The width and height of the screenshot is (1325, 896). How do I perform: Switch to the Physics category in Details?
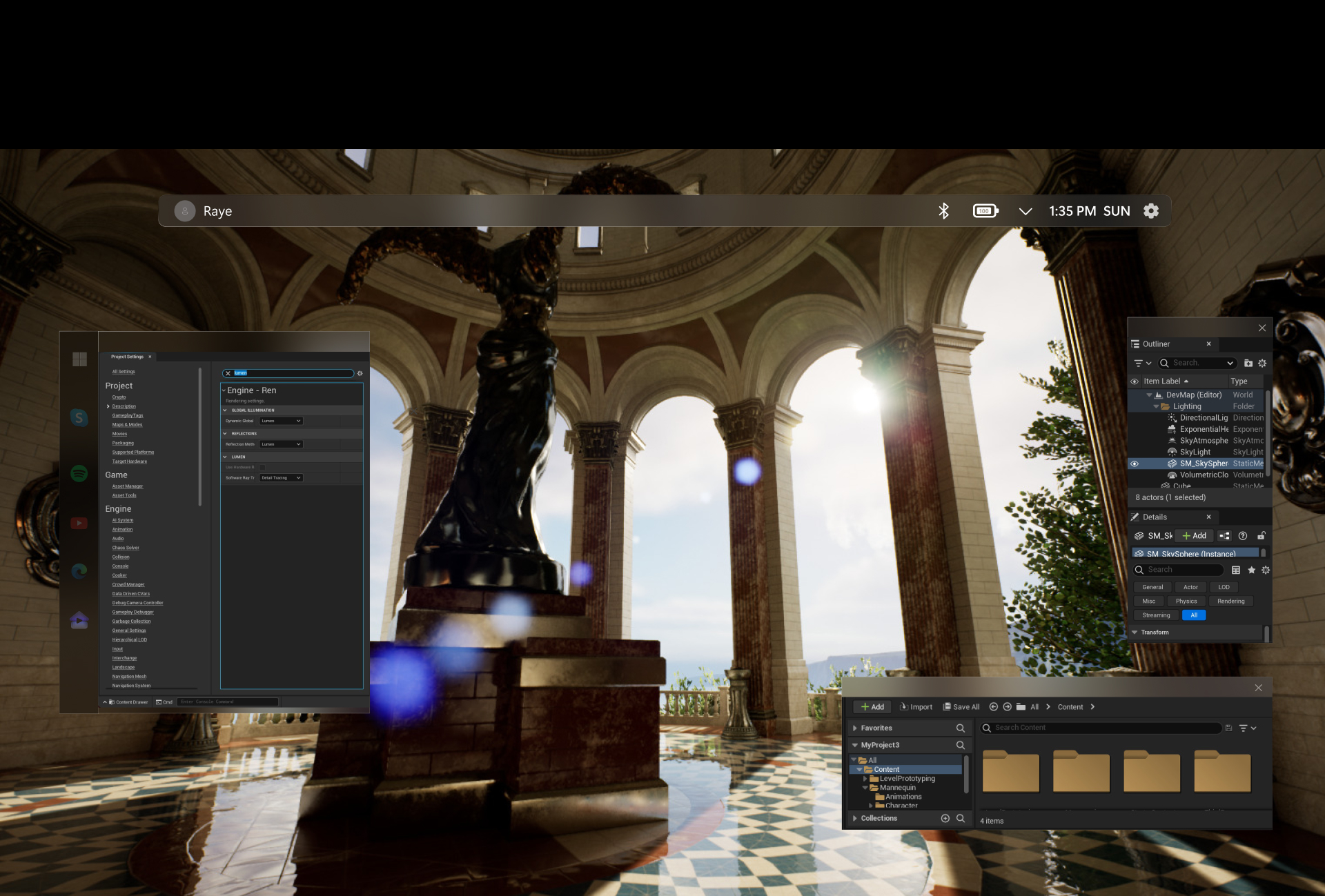tap(1186, 601)
